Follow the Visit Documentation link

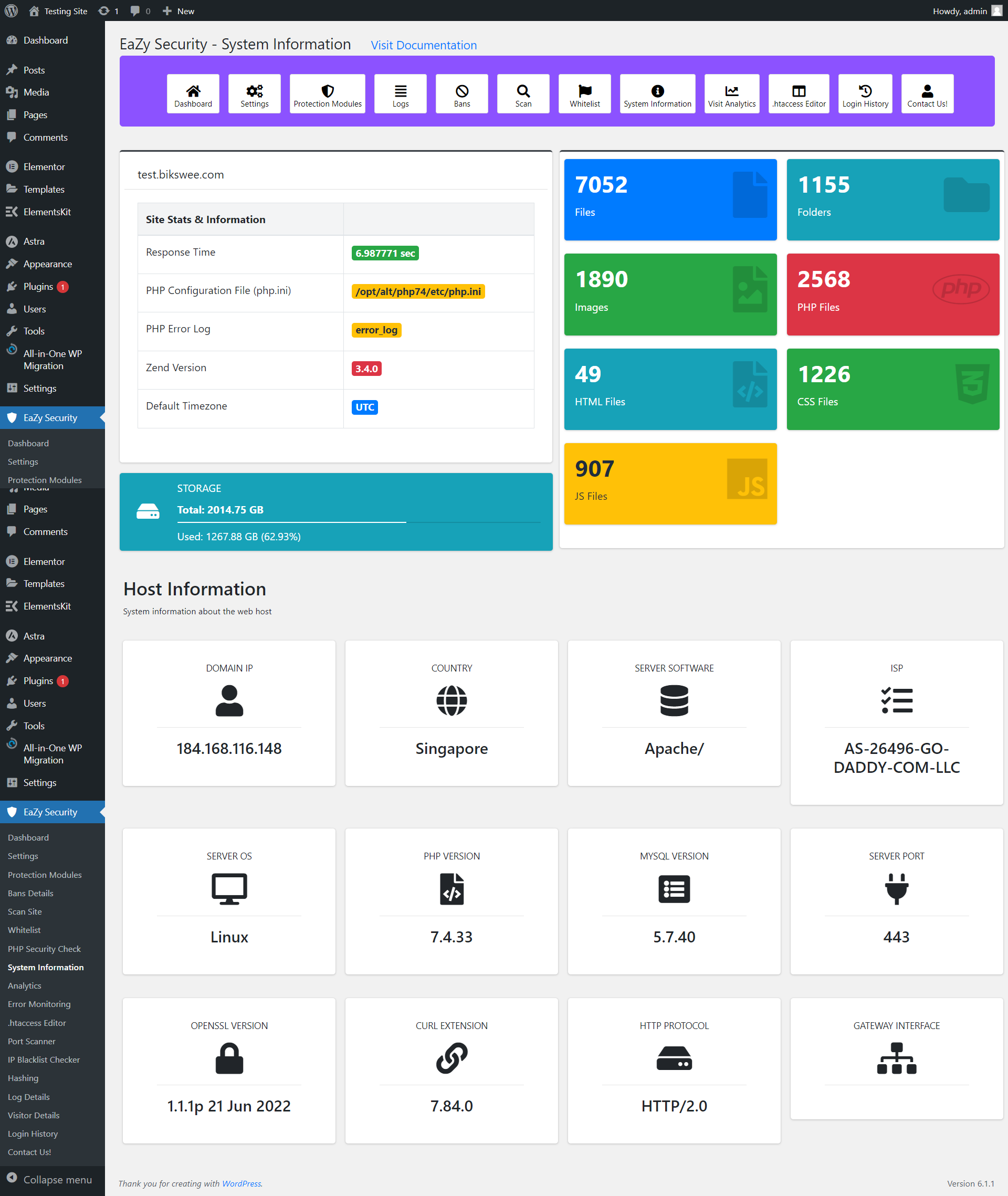(x=424, y=45)
